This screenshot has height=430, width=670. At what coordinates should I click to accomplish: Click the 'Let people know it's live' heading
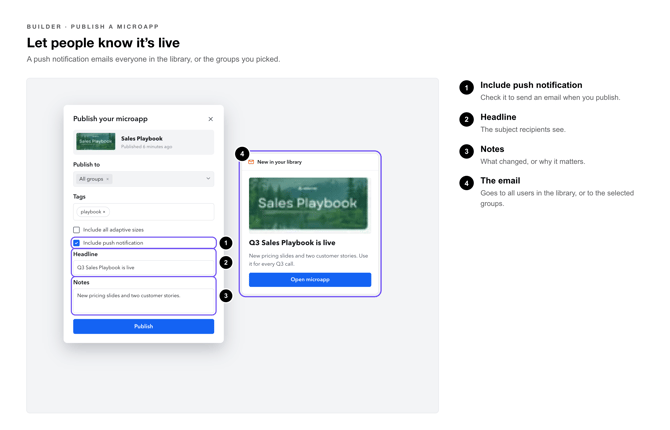point(103,43)
